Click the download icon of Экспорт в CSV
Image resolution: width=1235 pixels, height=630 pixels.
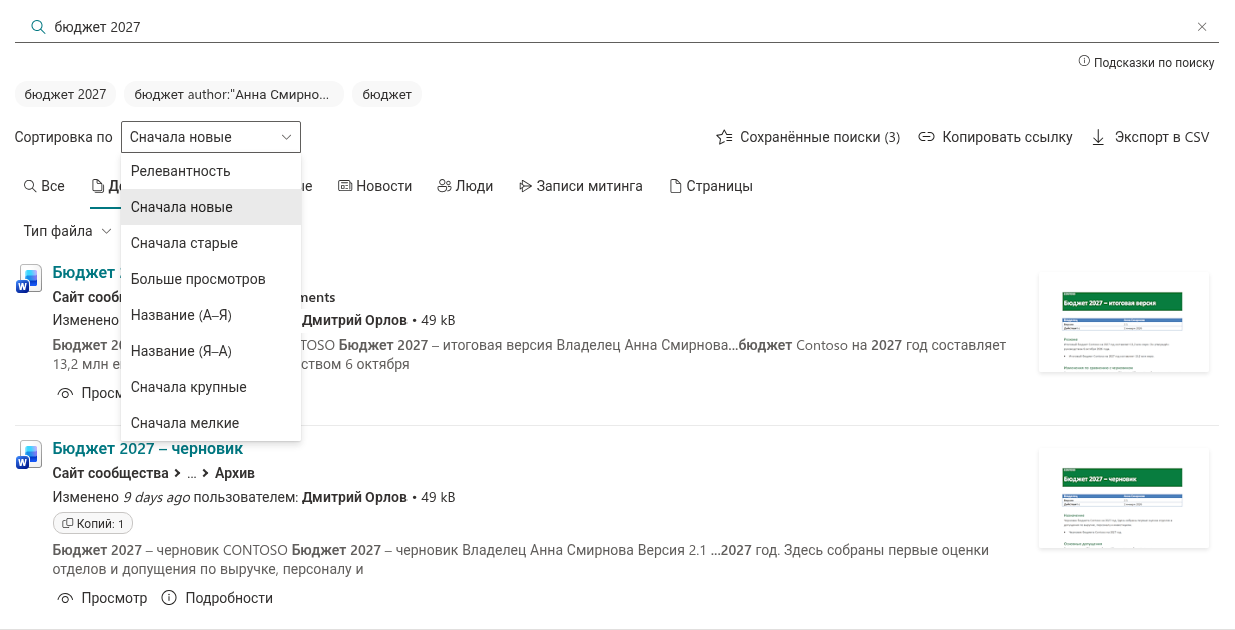1098,137
